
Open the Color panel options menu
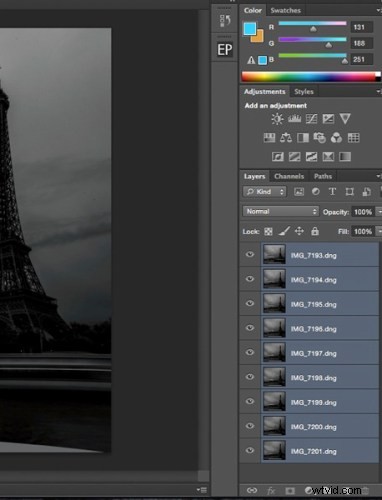coord(379,10)
